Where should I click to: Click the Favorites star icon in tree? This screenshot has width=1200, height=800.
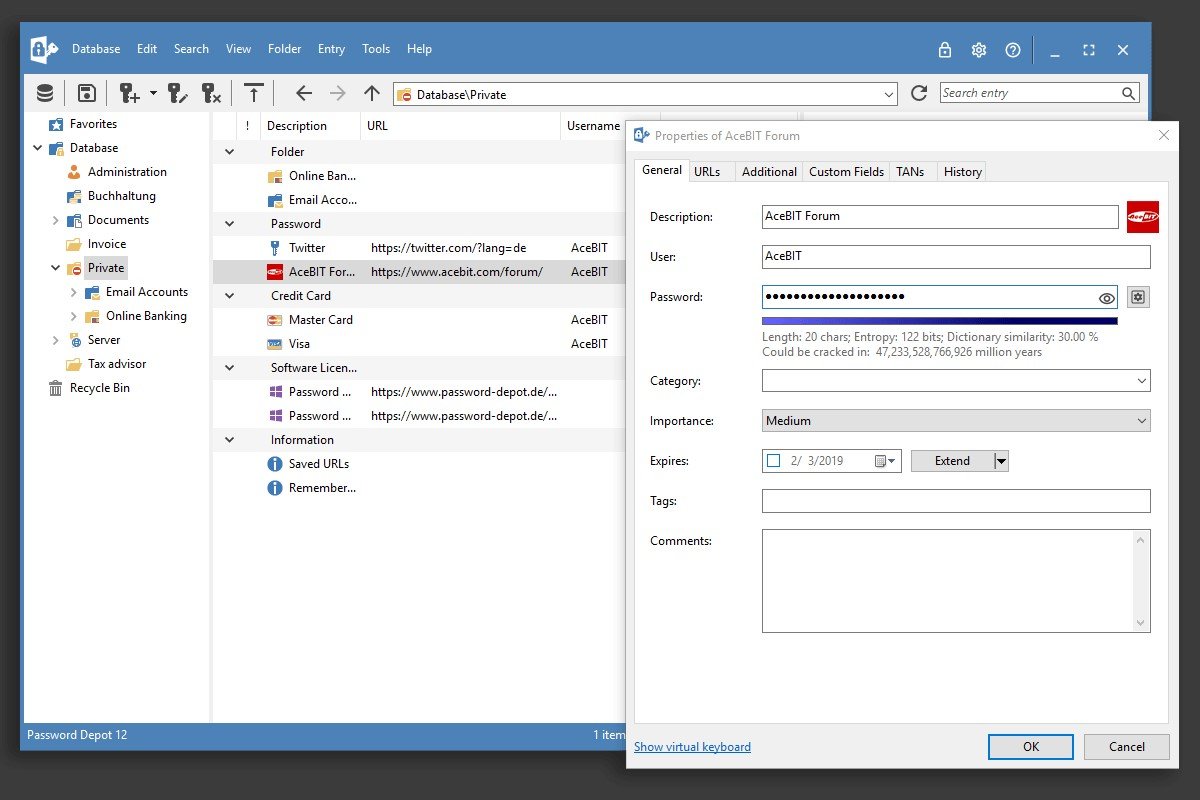[x=55, y=124]
